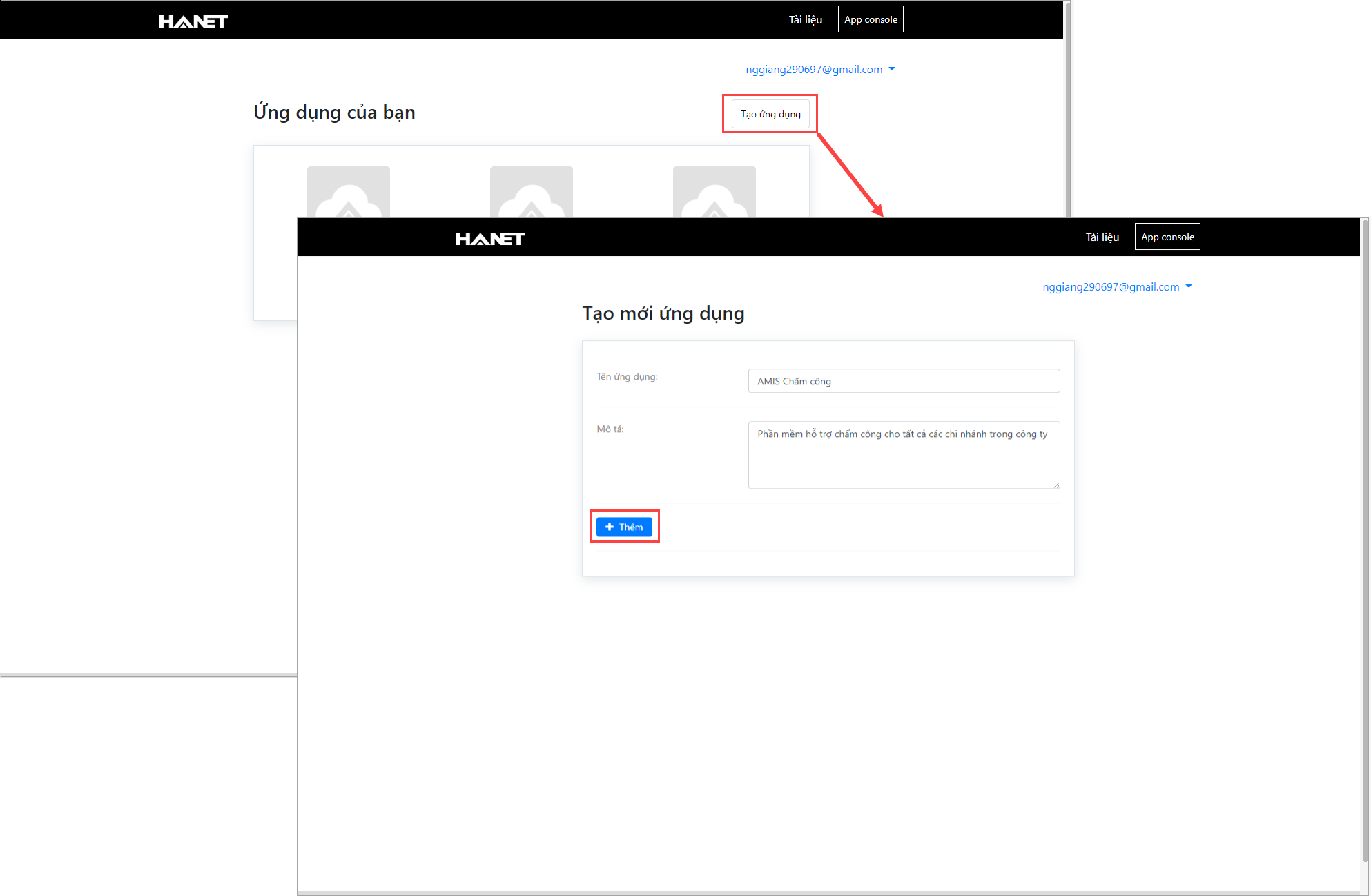Screen dimensions: 1371x896
Task: Click the middle app placeholder thumbnail
Action: click(531, 193)
